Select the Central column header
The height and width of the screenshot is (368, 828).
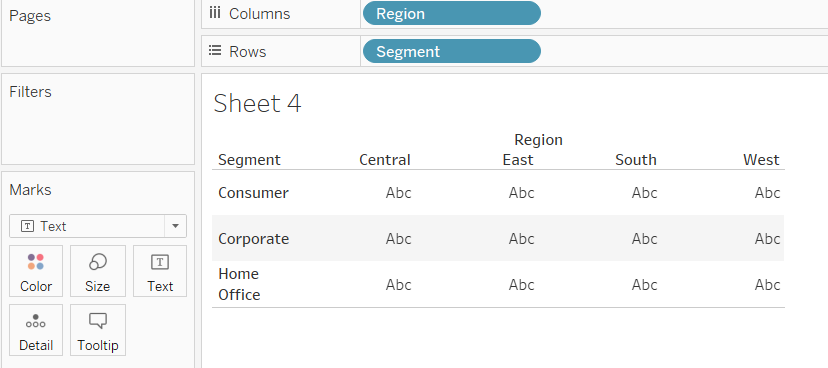(x=384, y=159)
